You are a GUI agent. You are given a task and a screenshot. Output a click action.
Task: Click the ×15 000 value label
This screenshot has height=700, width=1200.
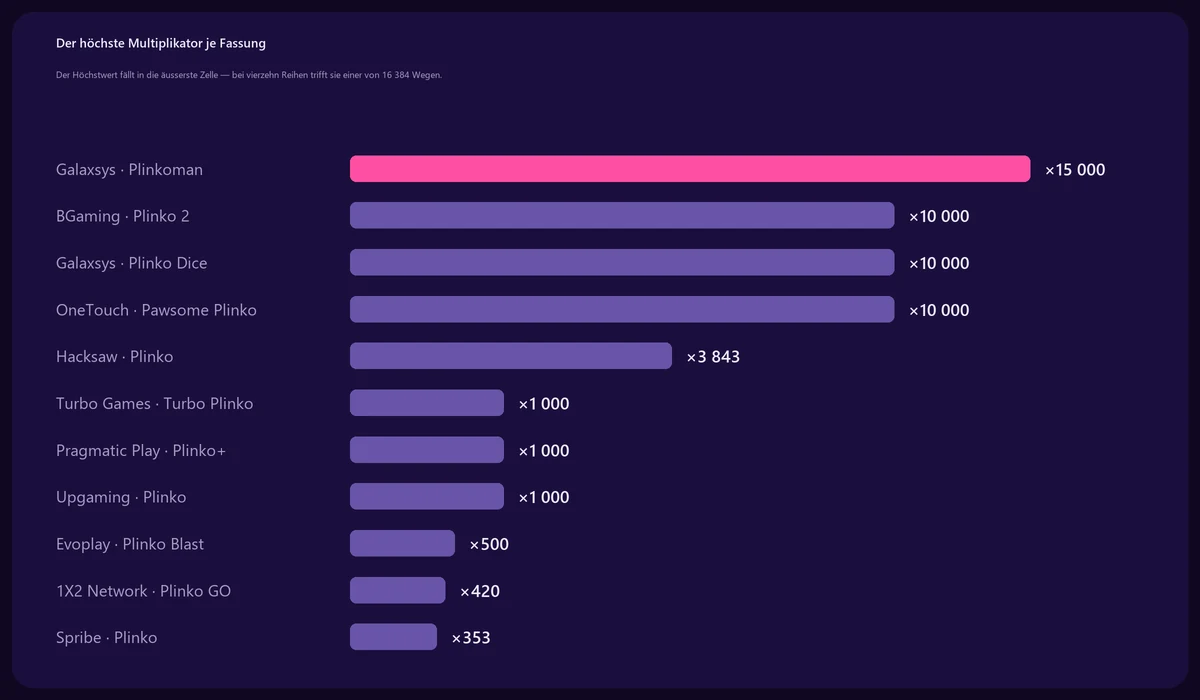point(1075,170)
